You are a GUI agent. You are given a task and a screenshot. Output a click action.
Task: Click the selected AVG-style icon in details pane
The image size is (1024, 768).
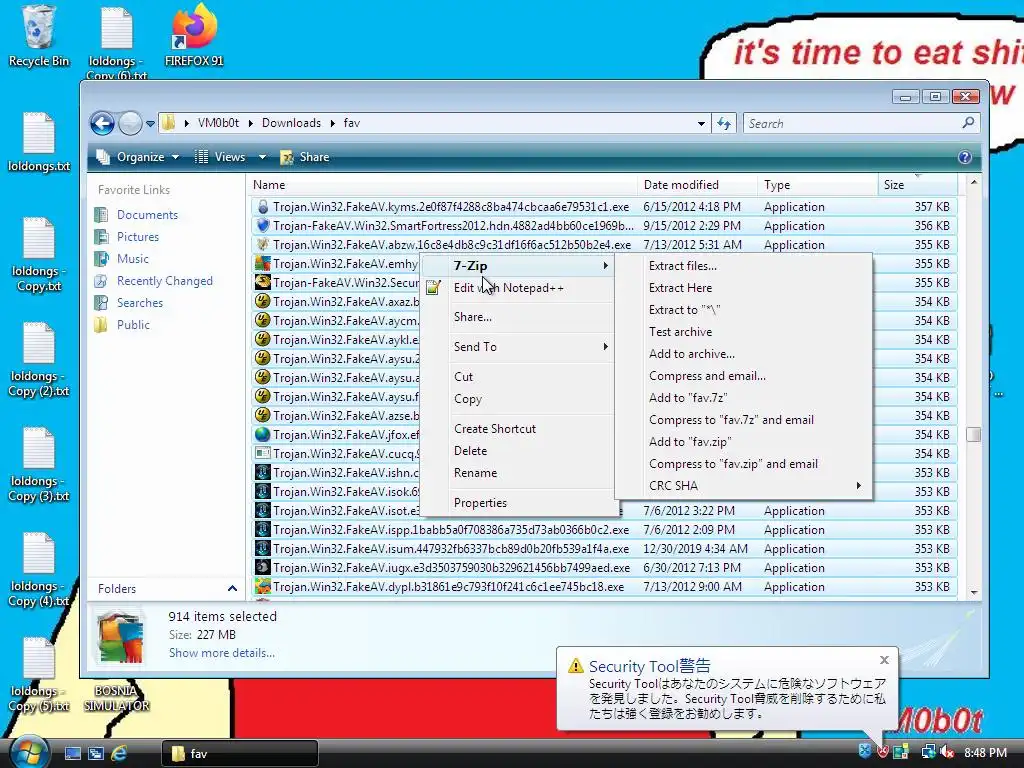[x=120, y=636]
